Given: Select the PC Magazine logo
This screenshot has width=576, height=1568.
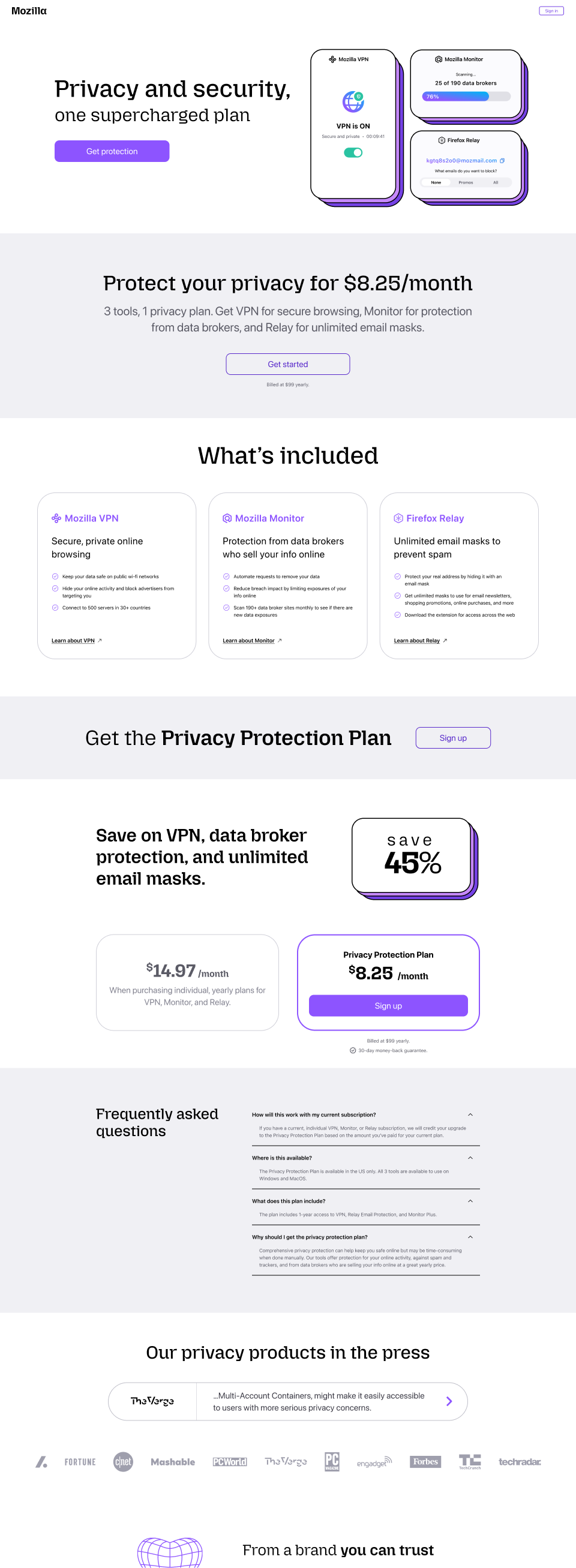Looking at the screenshot, I should (332, 1461).
